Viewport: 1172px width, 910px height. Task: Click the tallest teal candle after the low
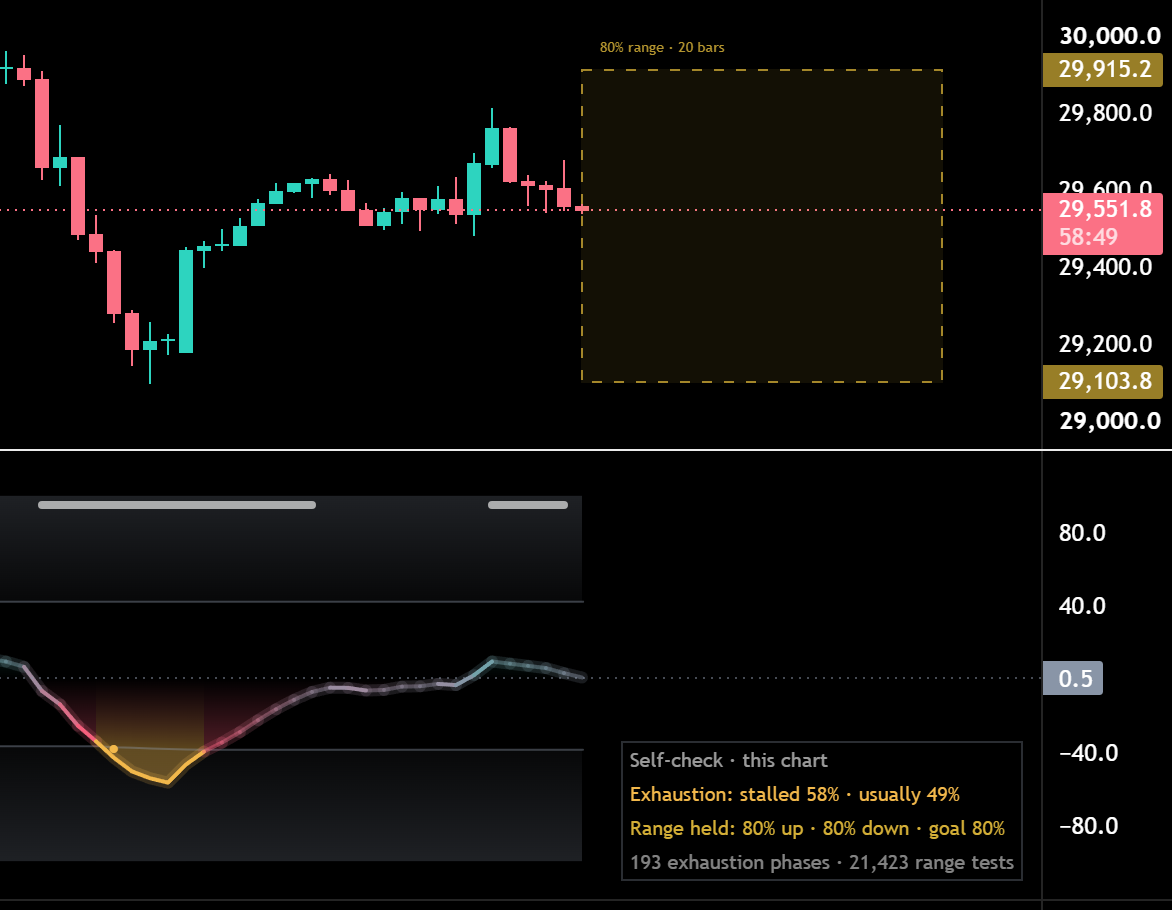[x=186, y=301]
